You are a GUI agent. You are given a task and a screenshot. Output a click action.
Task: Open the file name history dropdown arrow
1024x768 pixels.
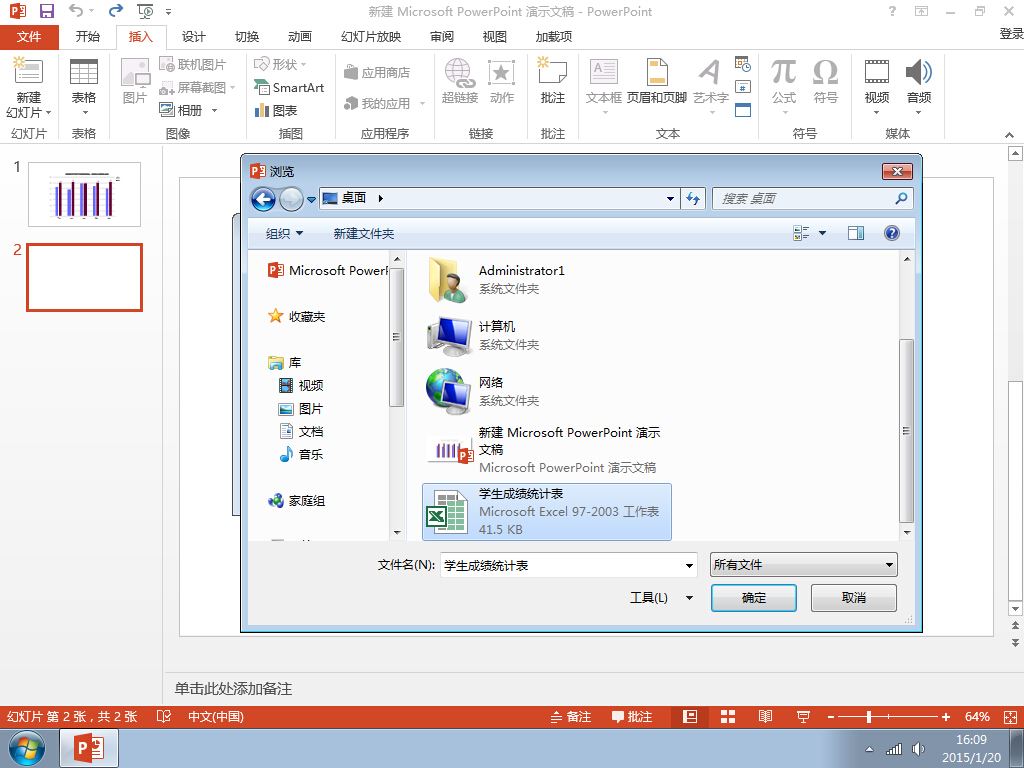689,566
